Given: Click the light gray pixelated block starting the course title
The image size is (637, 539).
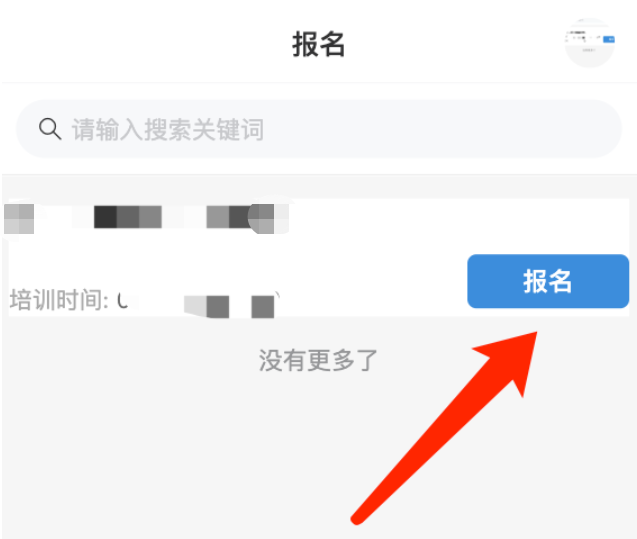Looking at the screenshot, I should click(x=19, y=219).
